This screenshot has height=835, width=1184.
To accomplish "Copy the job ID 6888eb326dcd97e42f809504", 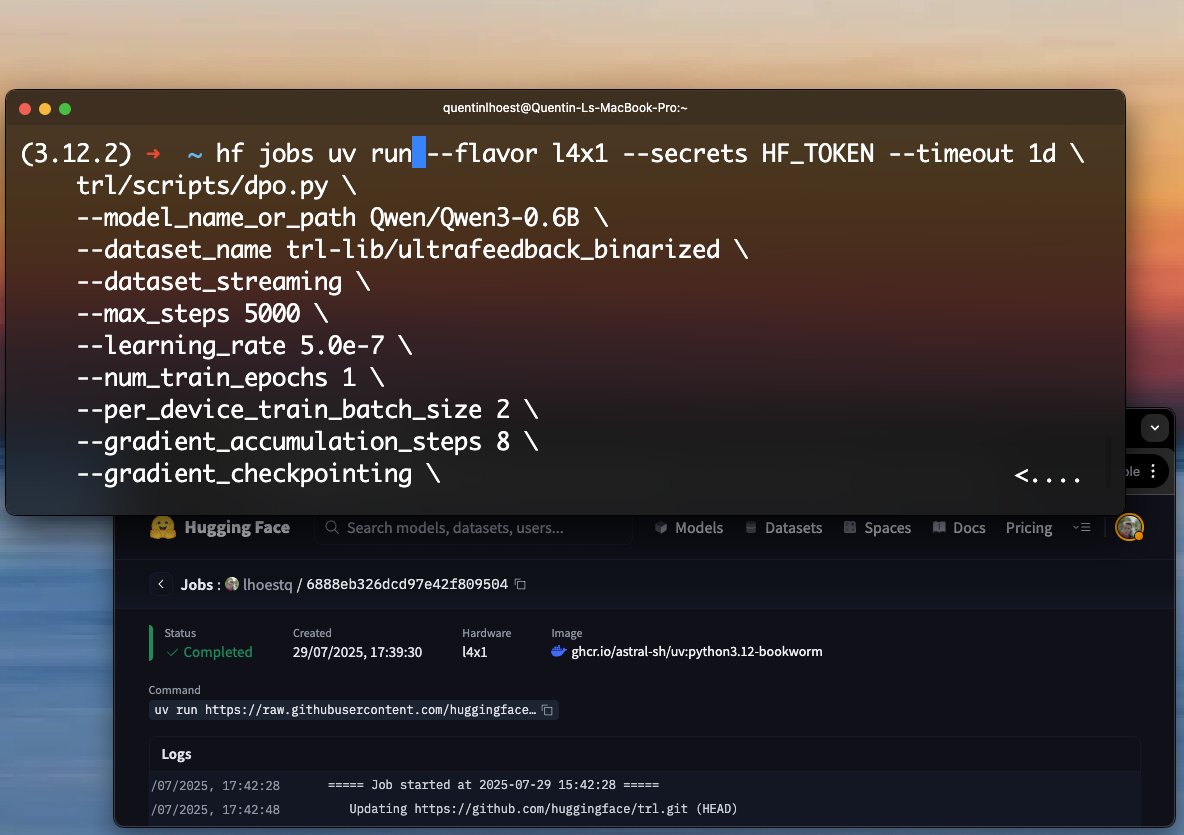I will [520, 584].
